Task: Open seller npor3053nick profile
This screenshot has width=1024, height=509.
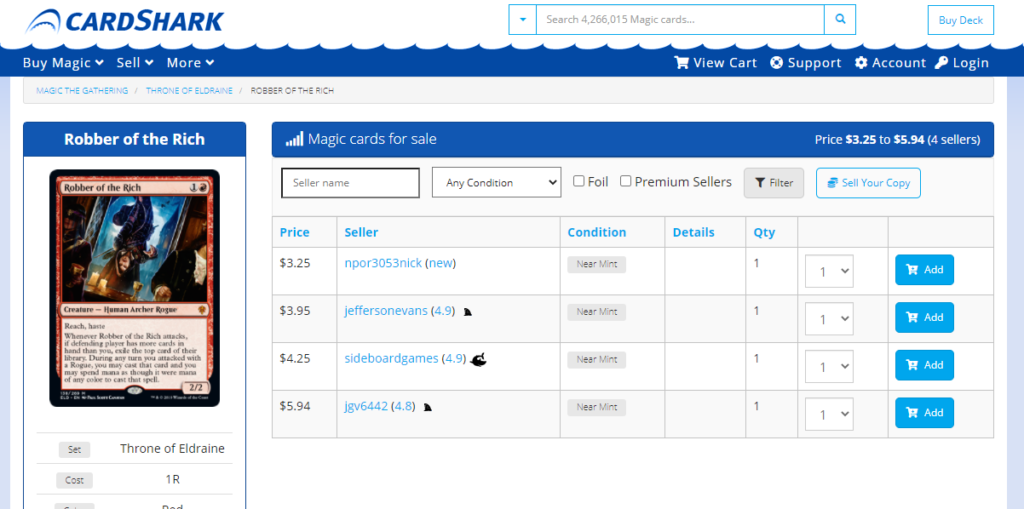Action: pyautogui.click(x=383, y=263)
